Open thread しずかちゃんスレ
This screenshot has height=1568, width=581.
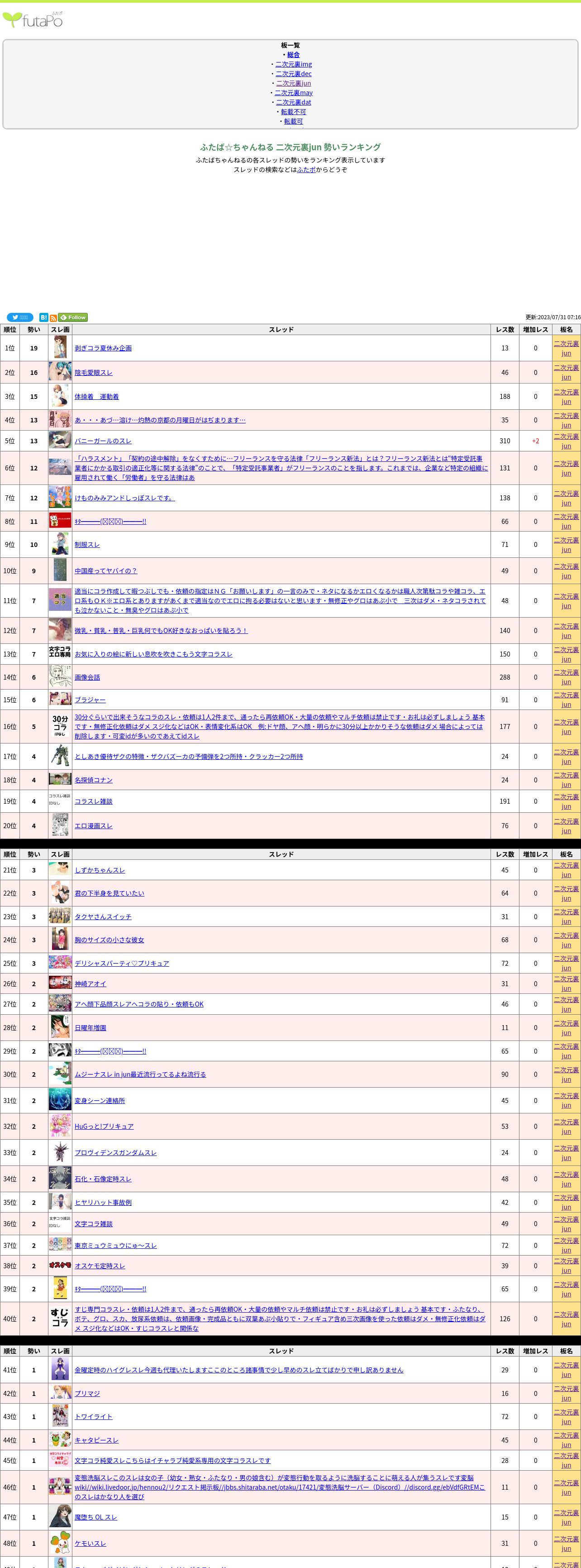coord(100,870)
